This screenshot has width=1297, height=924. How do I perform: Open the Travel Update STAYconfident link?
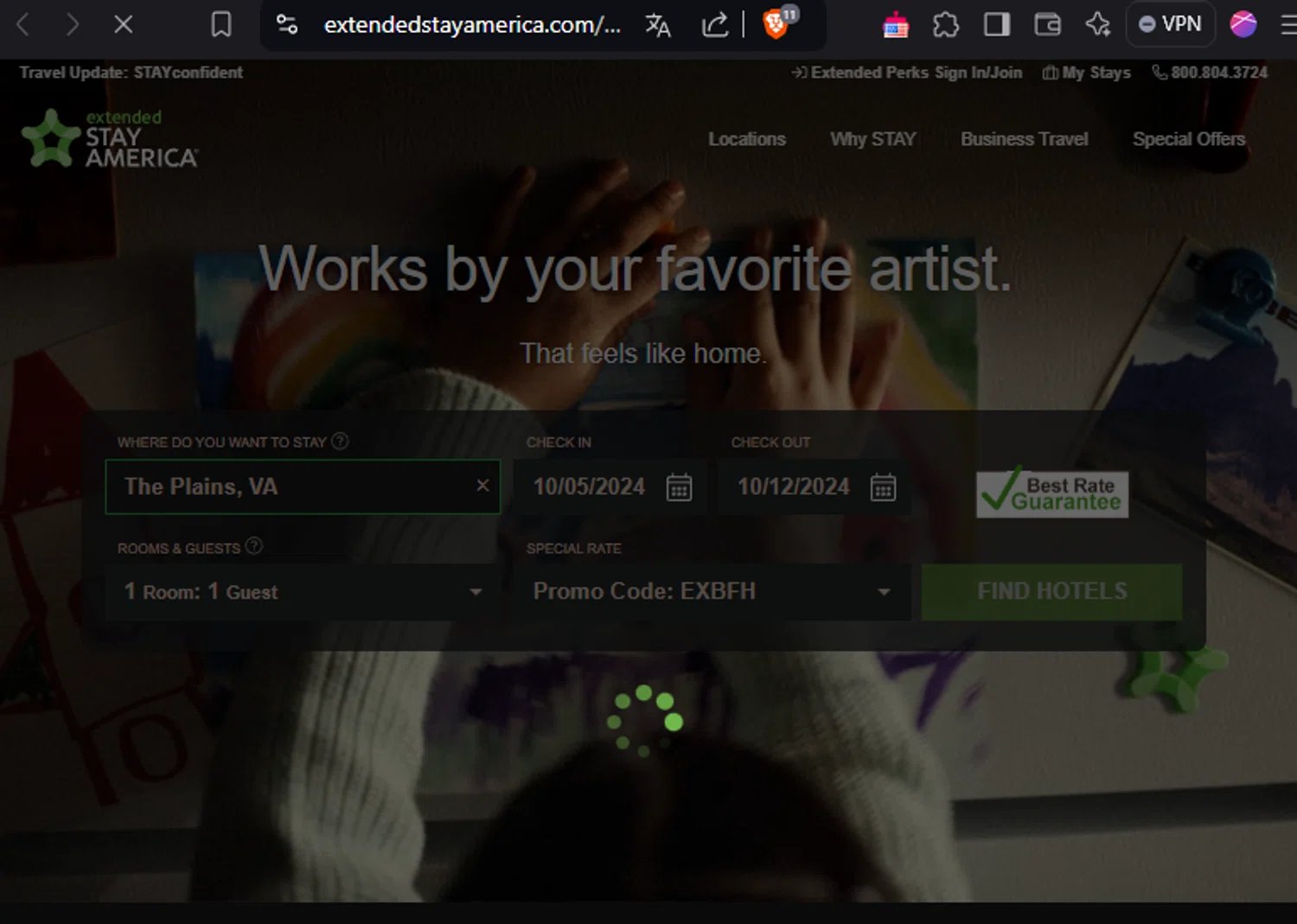click(x=131, y=73)
